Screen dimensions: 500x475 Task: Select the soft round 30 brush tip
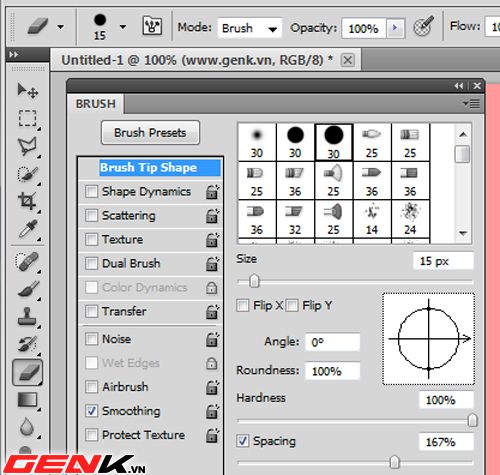pos(257,142)
